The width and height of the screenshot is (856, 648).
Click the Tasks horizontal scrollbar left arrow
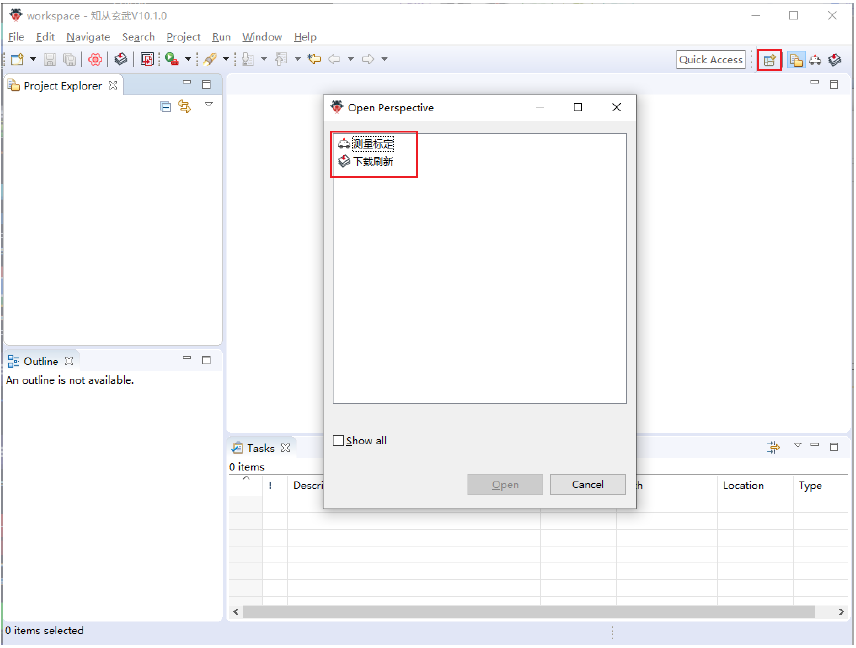tap(236, 612)
